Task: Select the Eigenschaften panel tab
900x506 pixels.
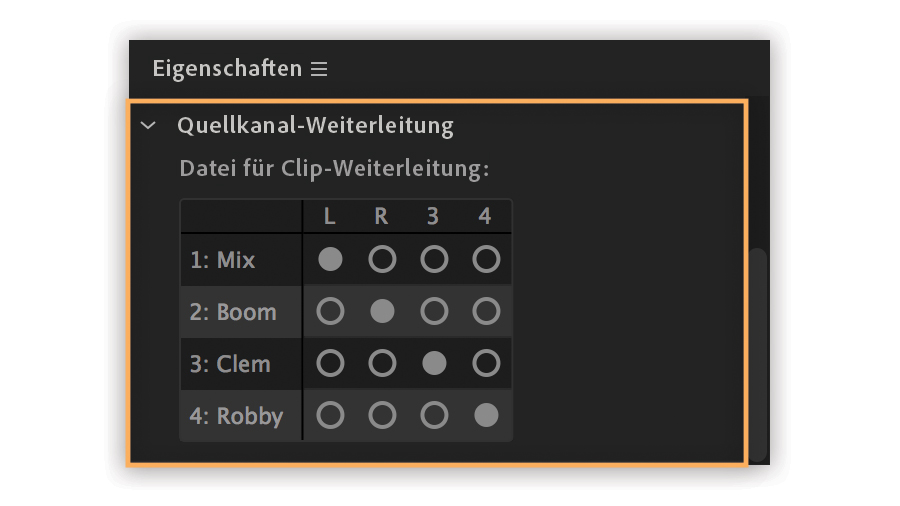Action: [227, 69]
